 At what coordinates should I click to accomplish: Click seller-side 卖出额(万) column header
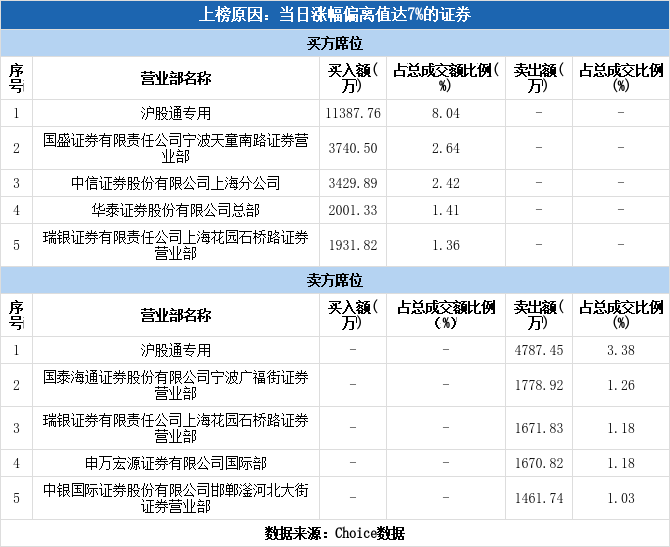click(539, 315)
